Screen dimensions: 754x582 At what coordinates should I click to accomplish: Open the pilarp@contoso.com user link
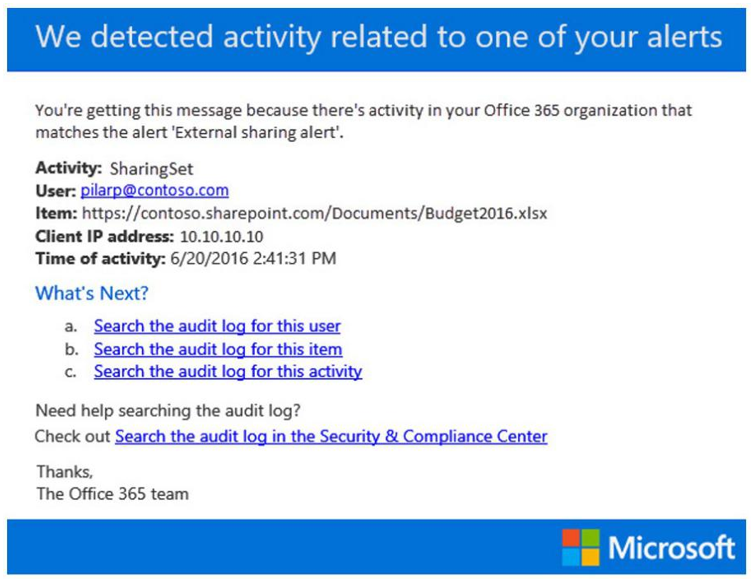coord(154,190)
